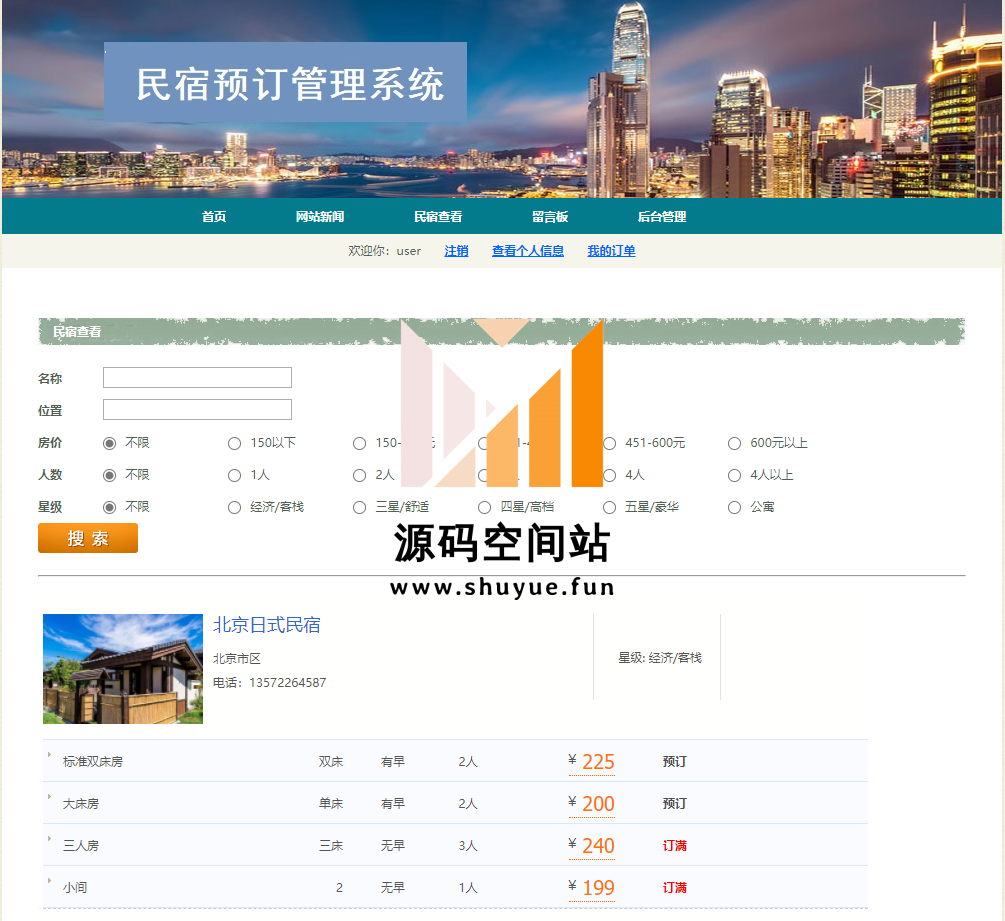Click the ¥240 price
1005x921 pixels.
(592, 846)
